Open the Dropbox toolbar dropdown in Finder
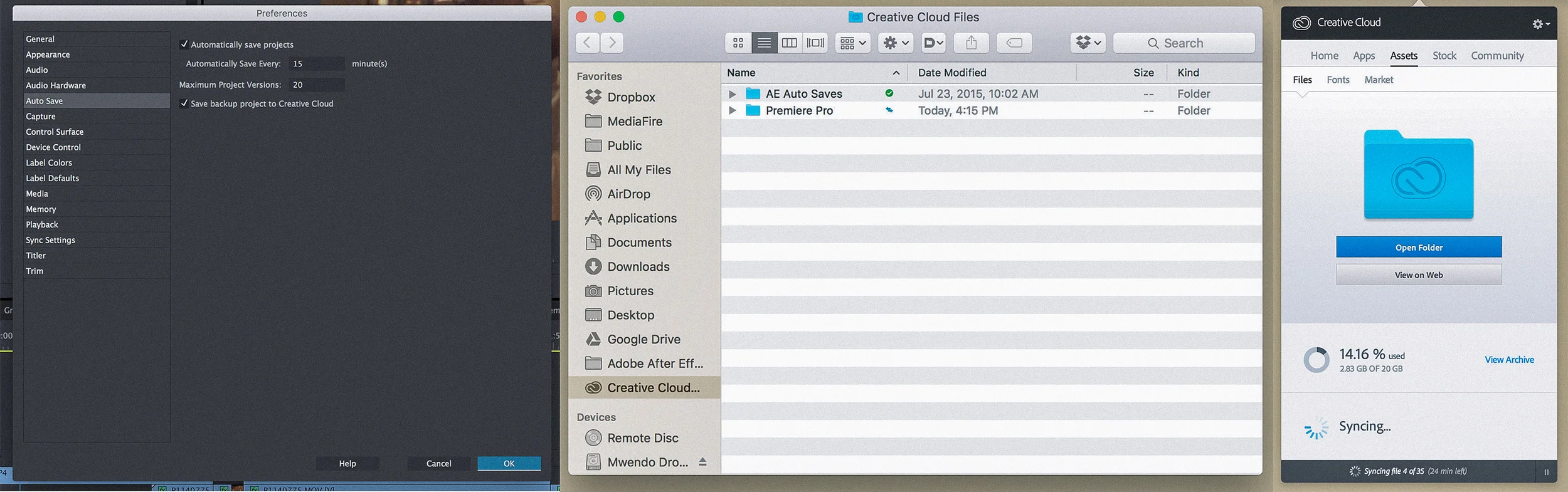The height and width of the screenshot is (492, 1568). [x=1088, y=43]
